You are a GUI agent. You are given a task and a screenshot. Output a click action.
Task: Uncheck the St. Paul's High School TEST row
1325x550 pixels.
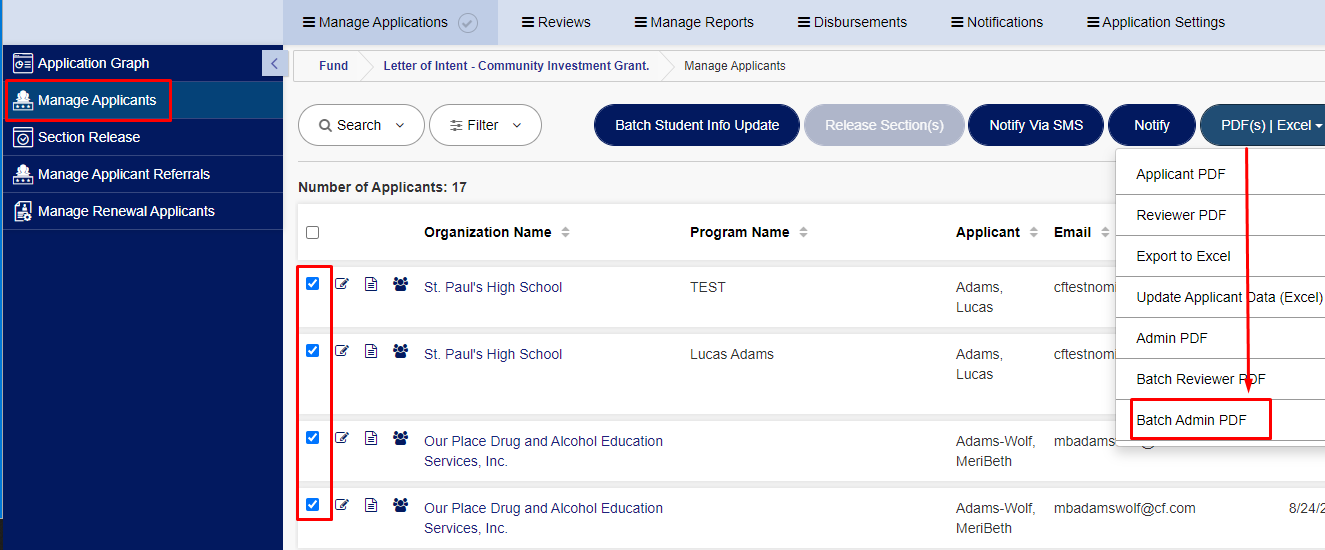[313, 284]
